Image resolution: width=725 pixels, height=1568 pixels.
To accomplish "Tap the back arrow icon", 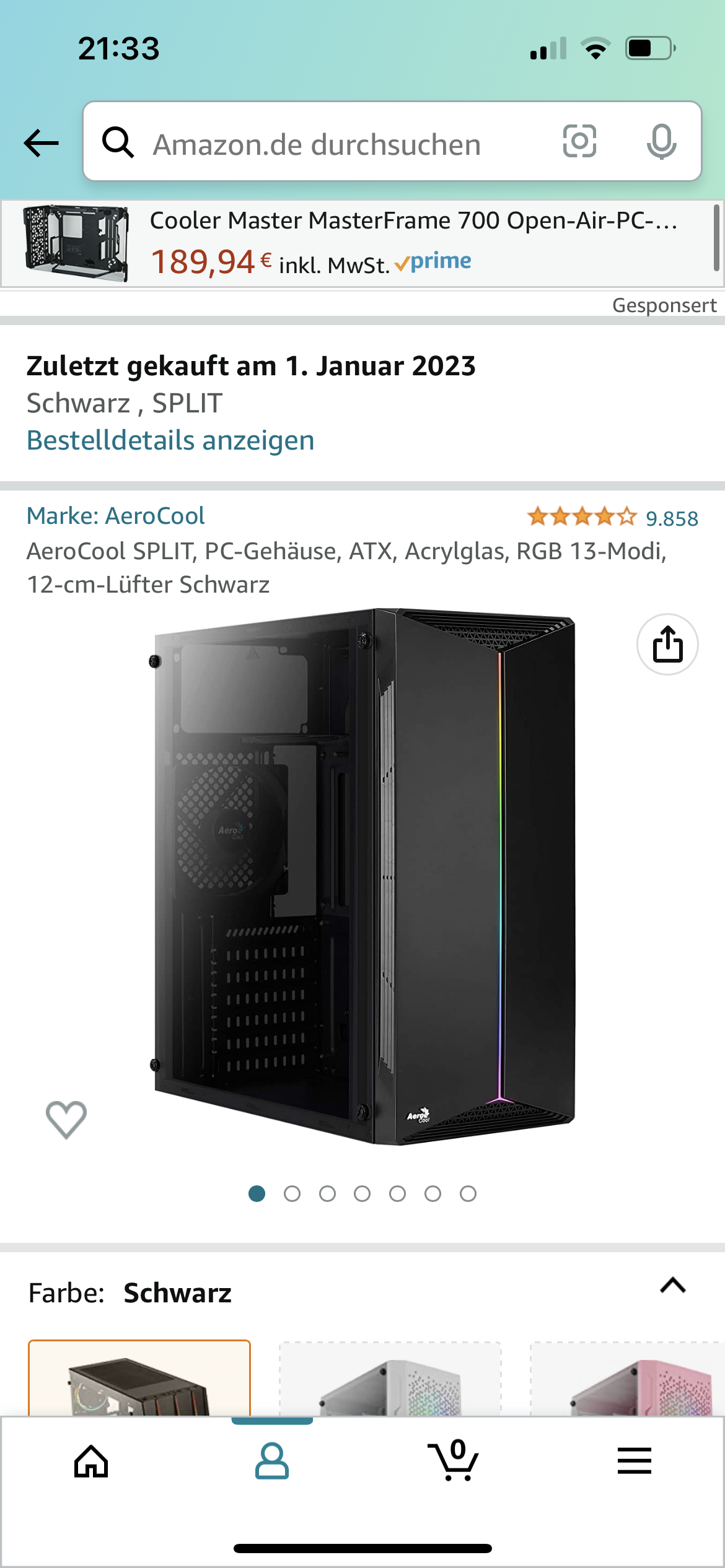I will coord(41,143).
